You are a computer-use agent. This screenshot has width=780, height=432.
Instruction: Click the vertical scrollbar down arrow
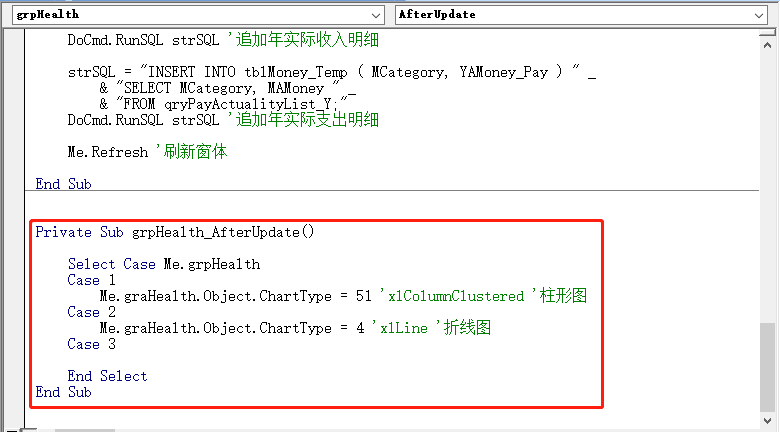pyautogui.click(x=767, y=420)
